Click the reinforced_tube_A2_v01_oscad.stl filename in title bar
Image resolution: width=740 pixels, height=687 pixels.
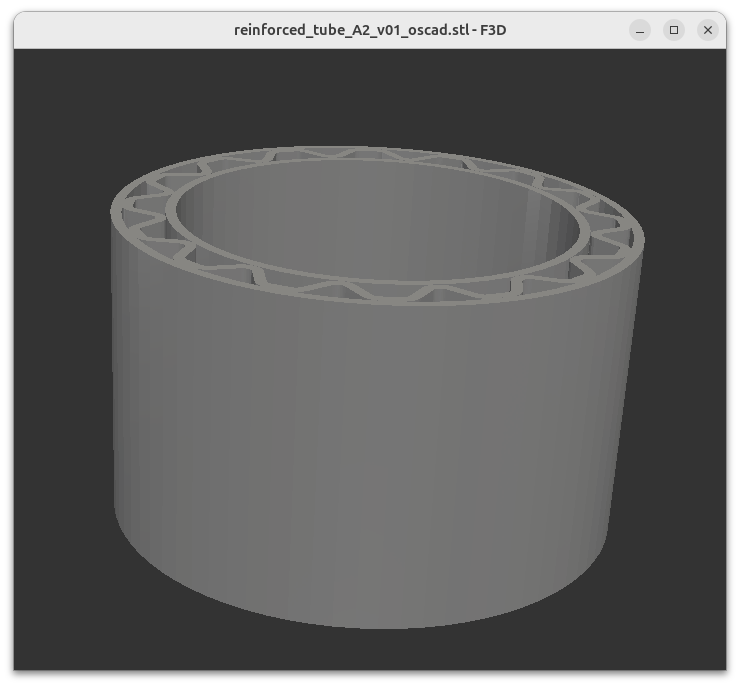(x=352, y=30)
